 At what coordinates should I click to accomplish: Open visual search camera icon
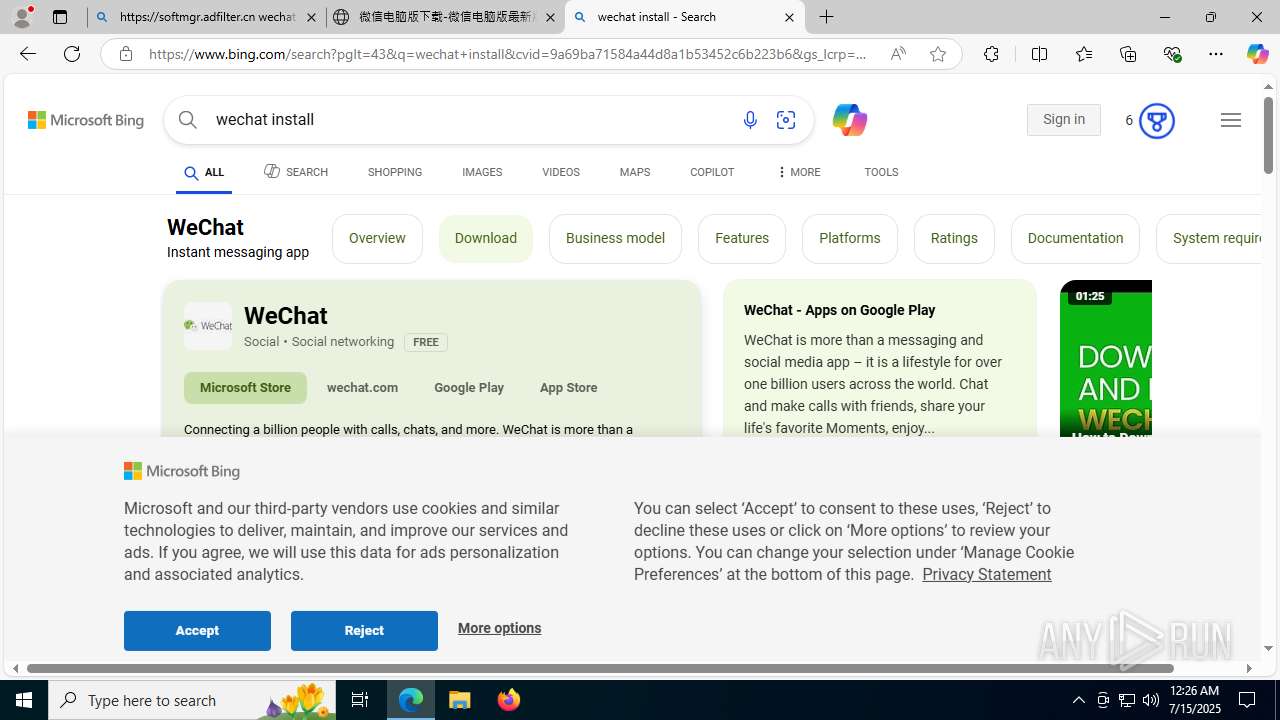(x=786, y=120)
